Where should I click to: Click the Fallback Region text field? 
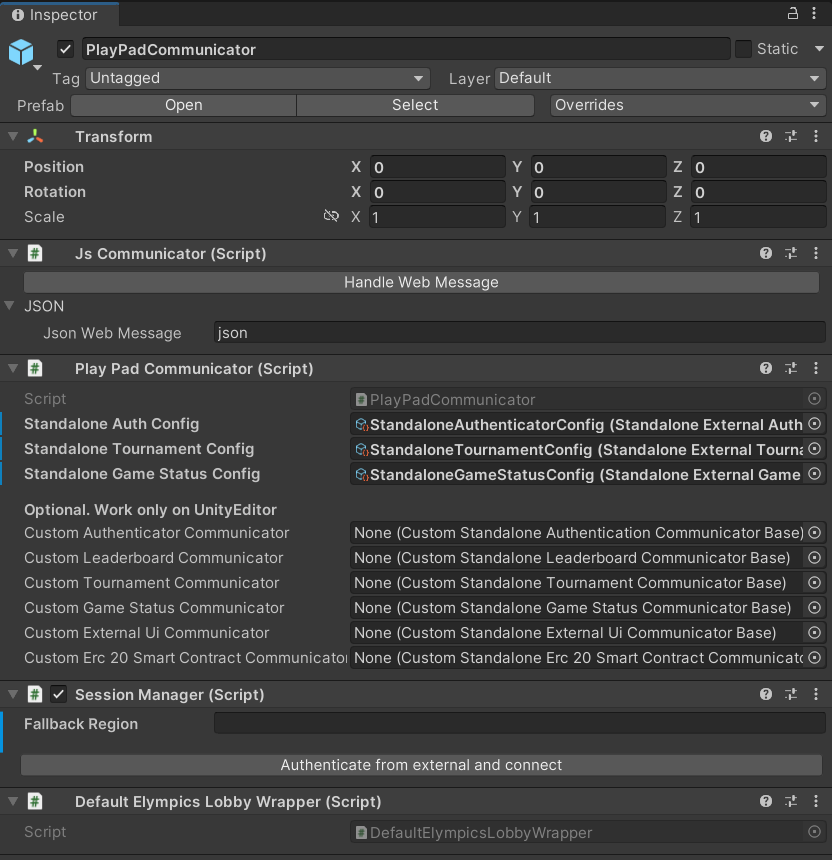[519, 723]
